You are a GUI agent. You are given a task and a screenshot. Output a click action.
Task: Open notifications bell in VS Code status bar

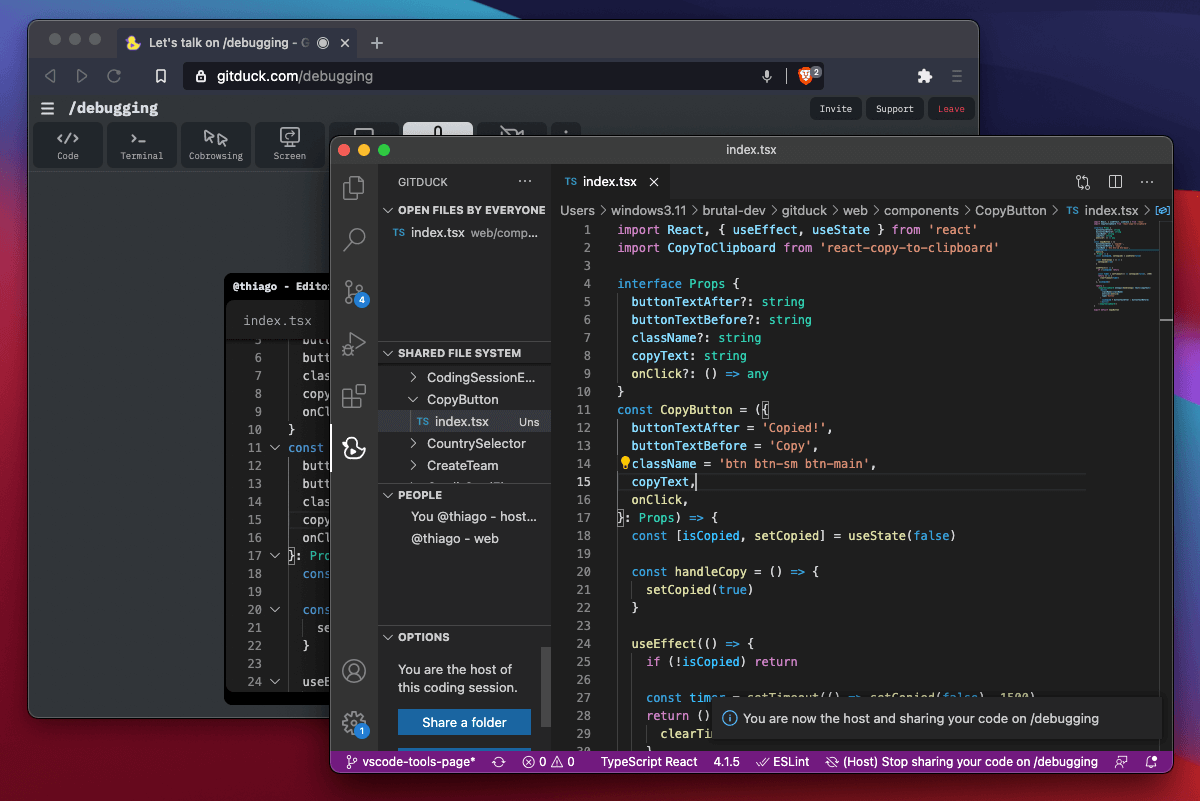tap(1153, 762)
